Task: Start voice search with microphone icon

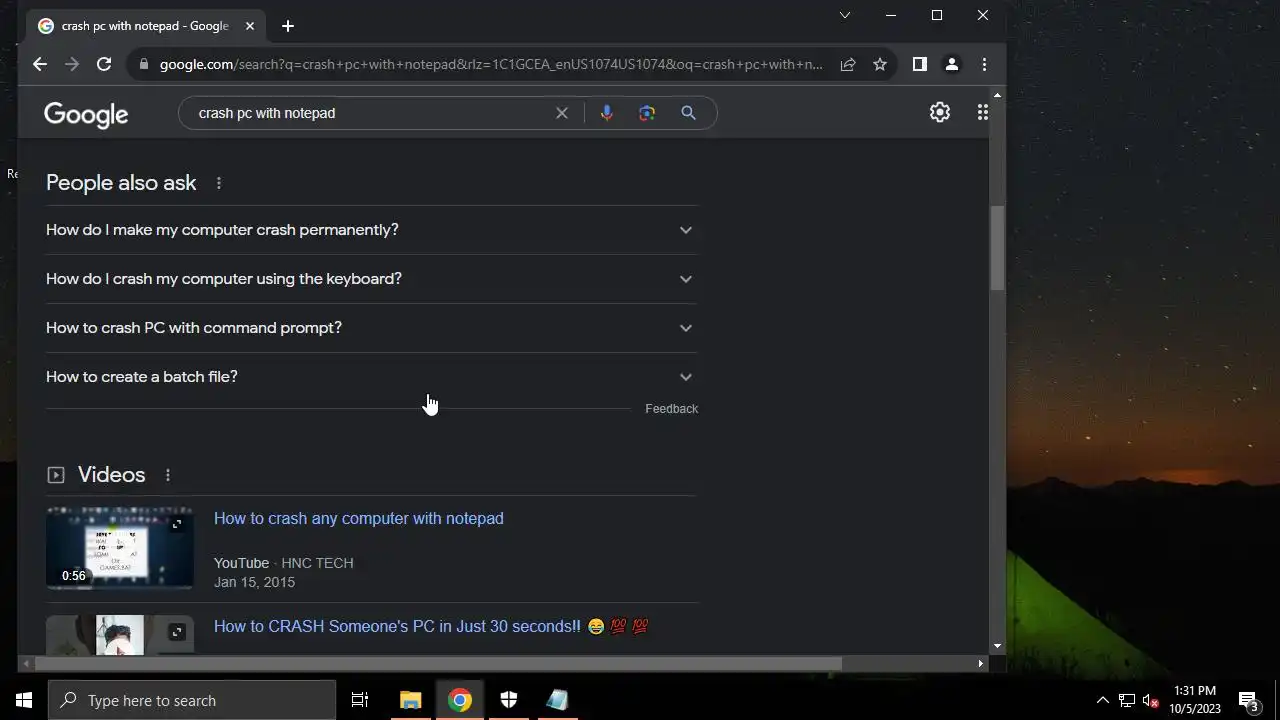Action: 606,113
